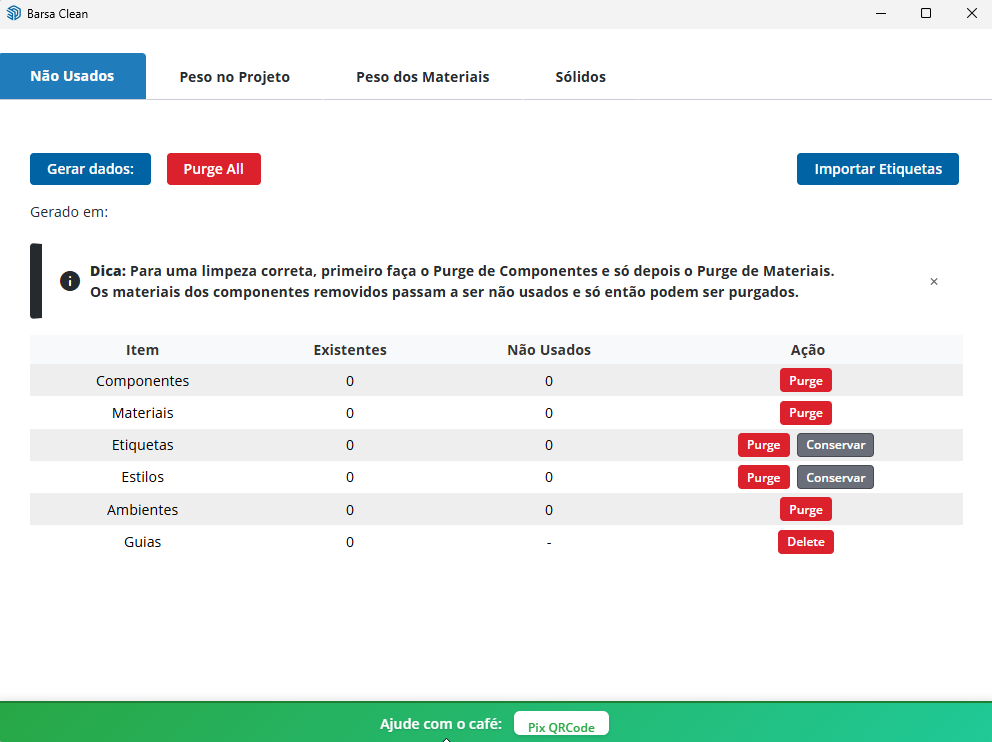Click Conservar in the Etiquetas row
This screenshot has width=992, height=742.
click(835, 445)
